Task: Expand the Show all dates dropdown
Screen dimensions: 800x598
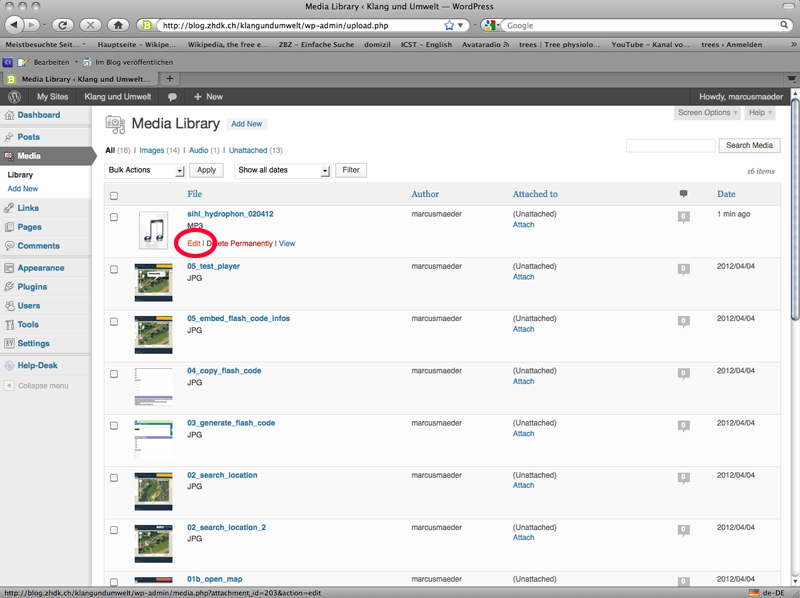Action: 282,170
